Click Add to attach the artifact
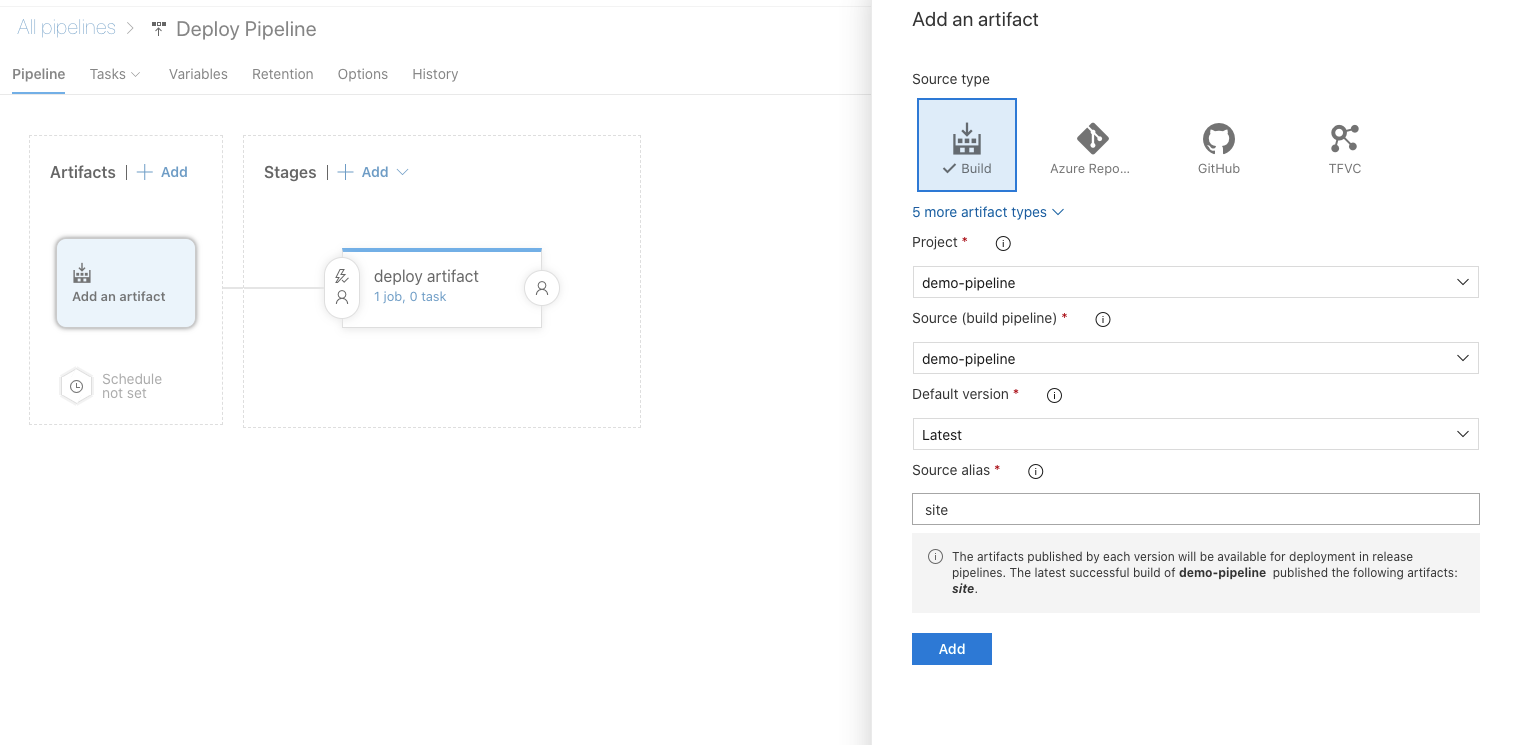Image resolution: width=1518 pixels, height=745 pixels. tap(951, 649)
